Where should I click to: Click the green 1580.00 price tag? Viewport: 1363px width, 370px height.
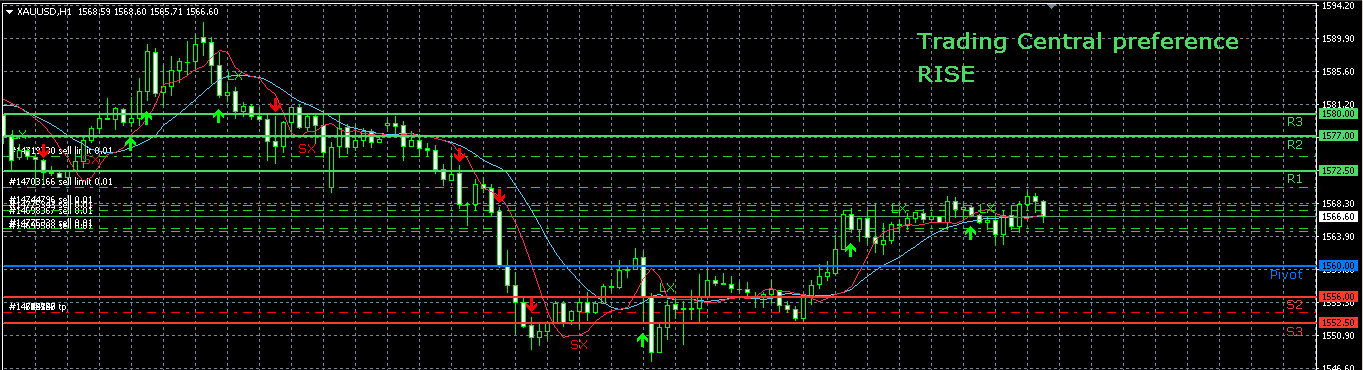pyautogui.click(x=1338, y=114)
